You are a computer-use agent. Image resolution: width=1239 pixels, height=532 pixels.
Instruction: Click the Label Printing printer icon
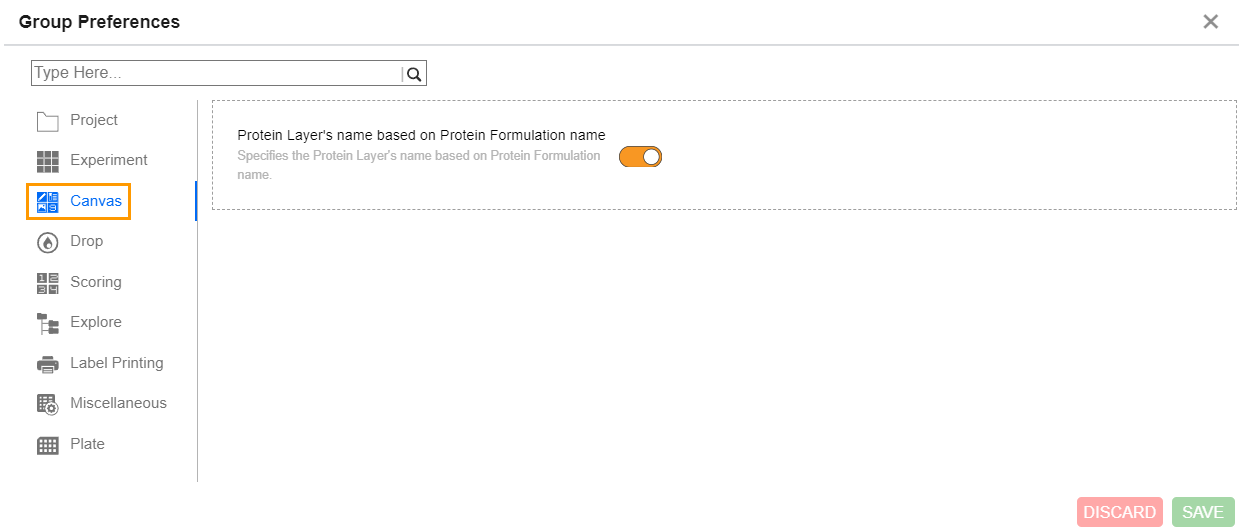48,364
